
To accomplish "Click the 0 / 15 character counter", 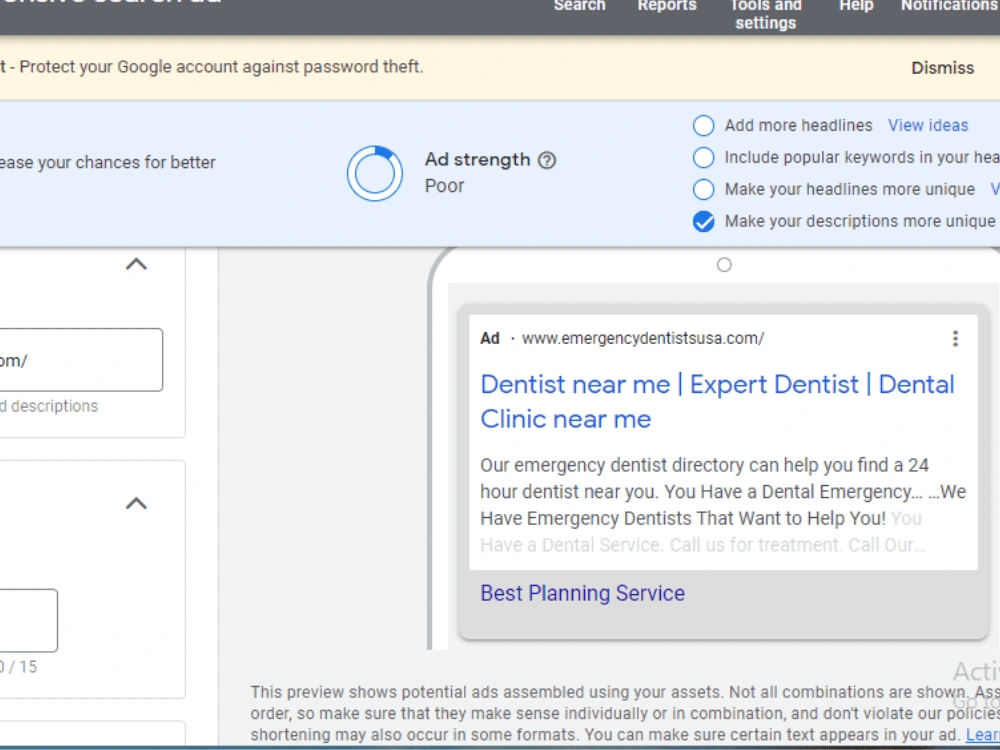I will (18, 667).
